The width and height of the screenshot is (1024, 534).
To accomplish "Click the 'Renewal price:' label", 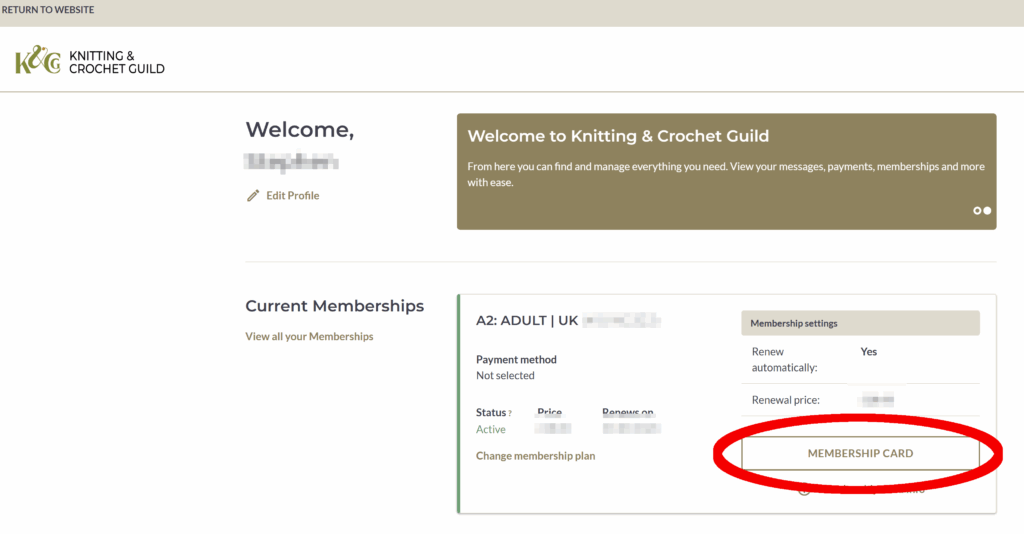I will tap(786, 400).
